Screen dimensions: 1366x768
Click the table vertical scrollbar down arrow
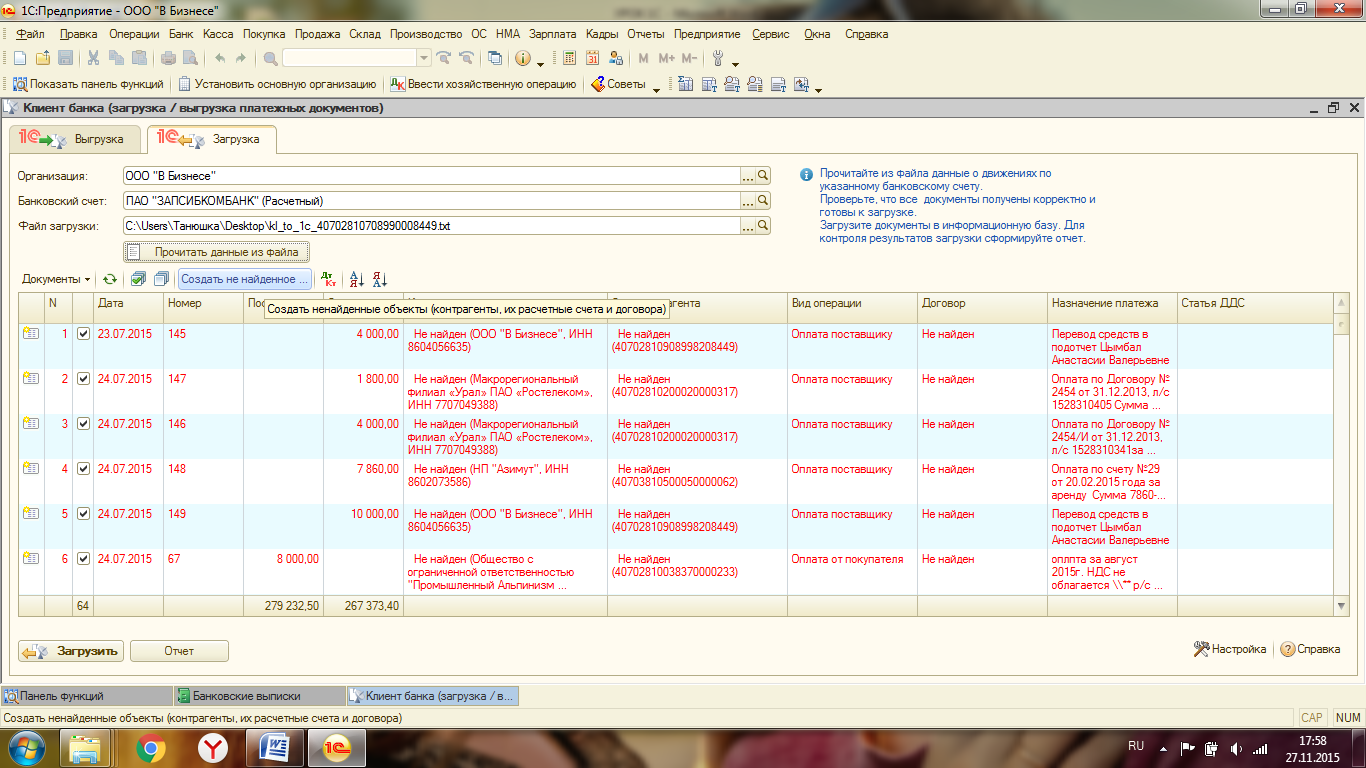point(1342,605)
